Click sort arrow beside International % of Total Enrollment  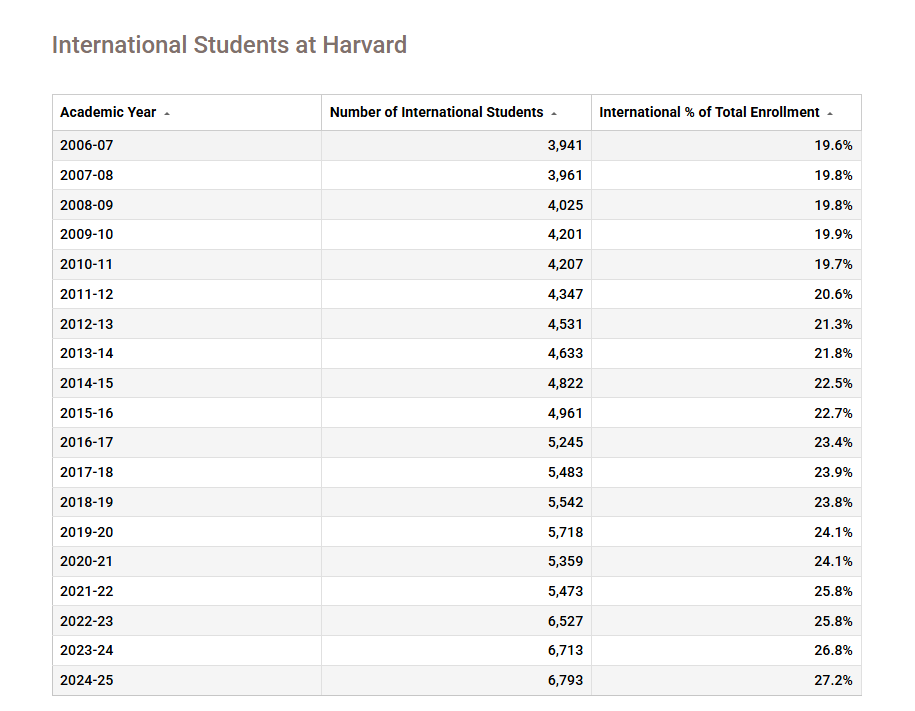(x=830, y=113)
